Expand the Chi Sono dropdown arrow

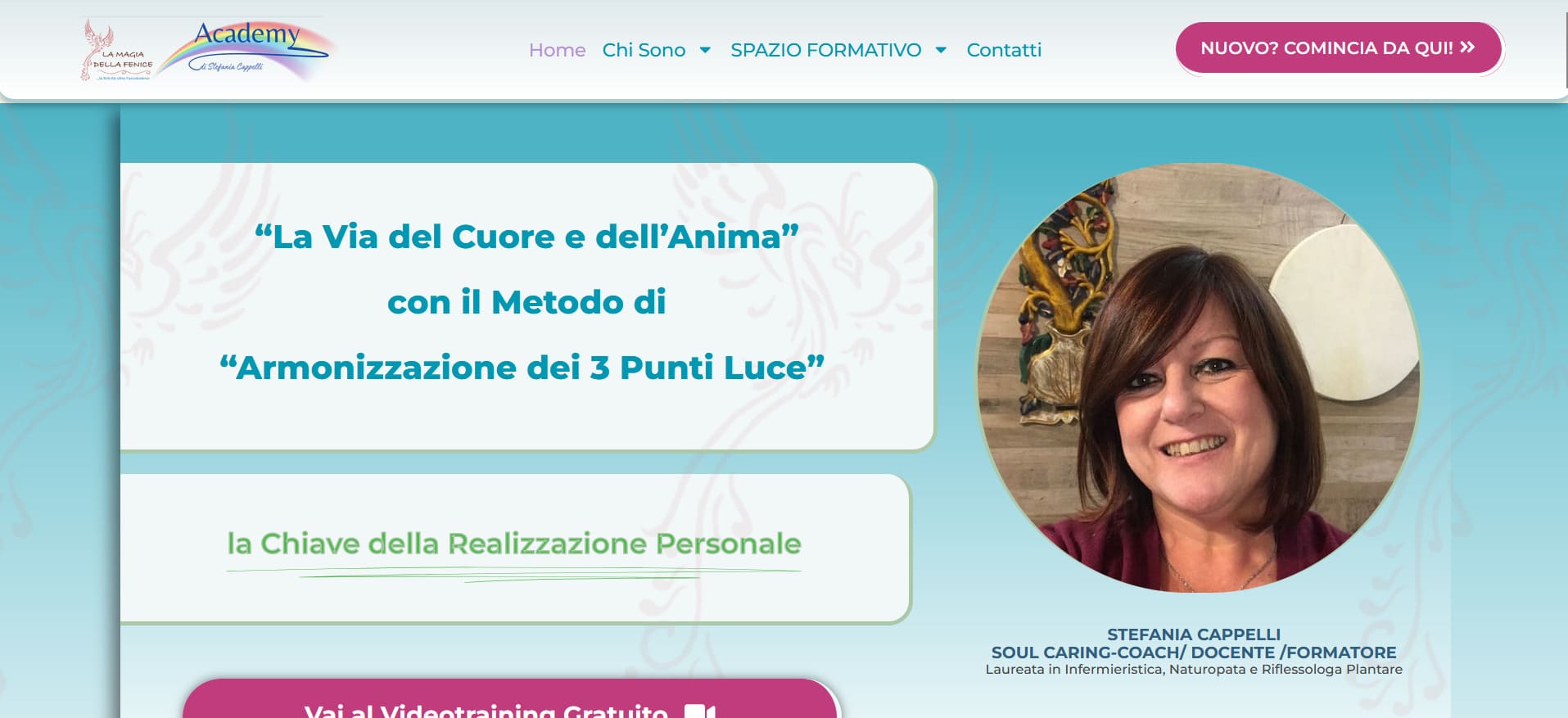705,50
